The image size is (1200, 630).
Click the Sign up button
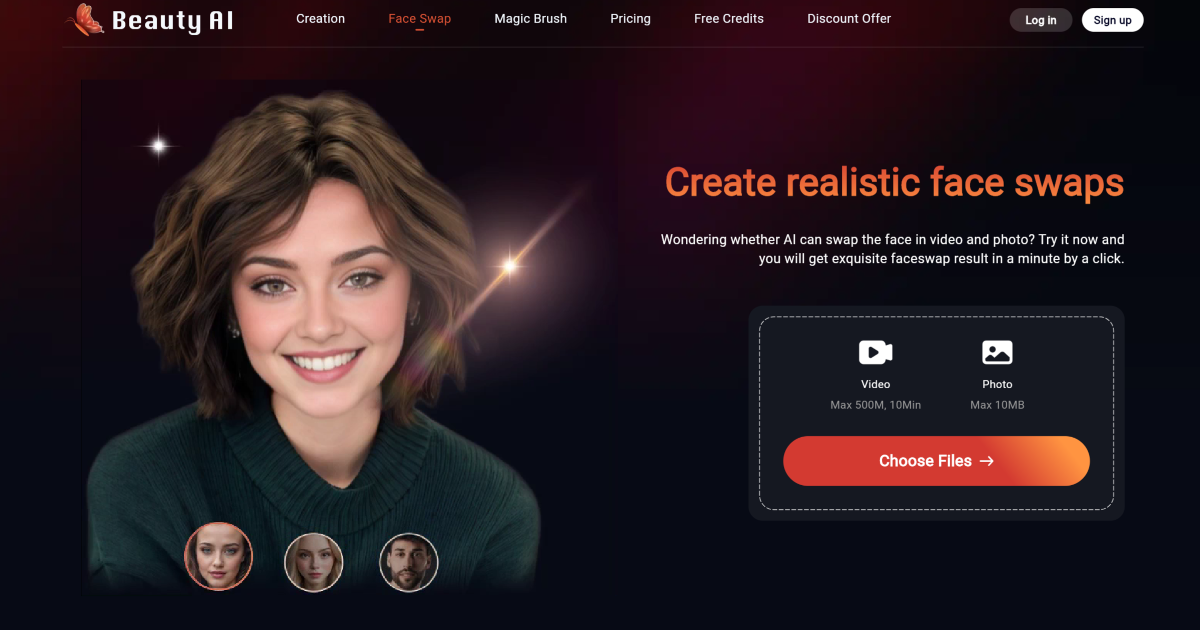click(x=1112, y=20)
